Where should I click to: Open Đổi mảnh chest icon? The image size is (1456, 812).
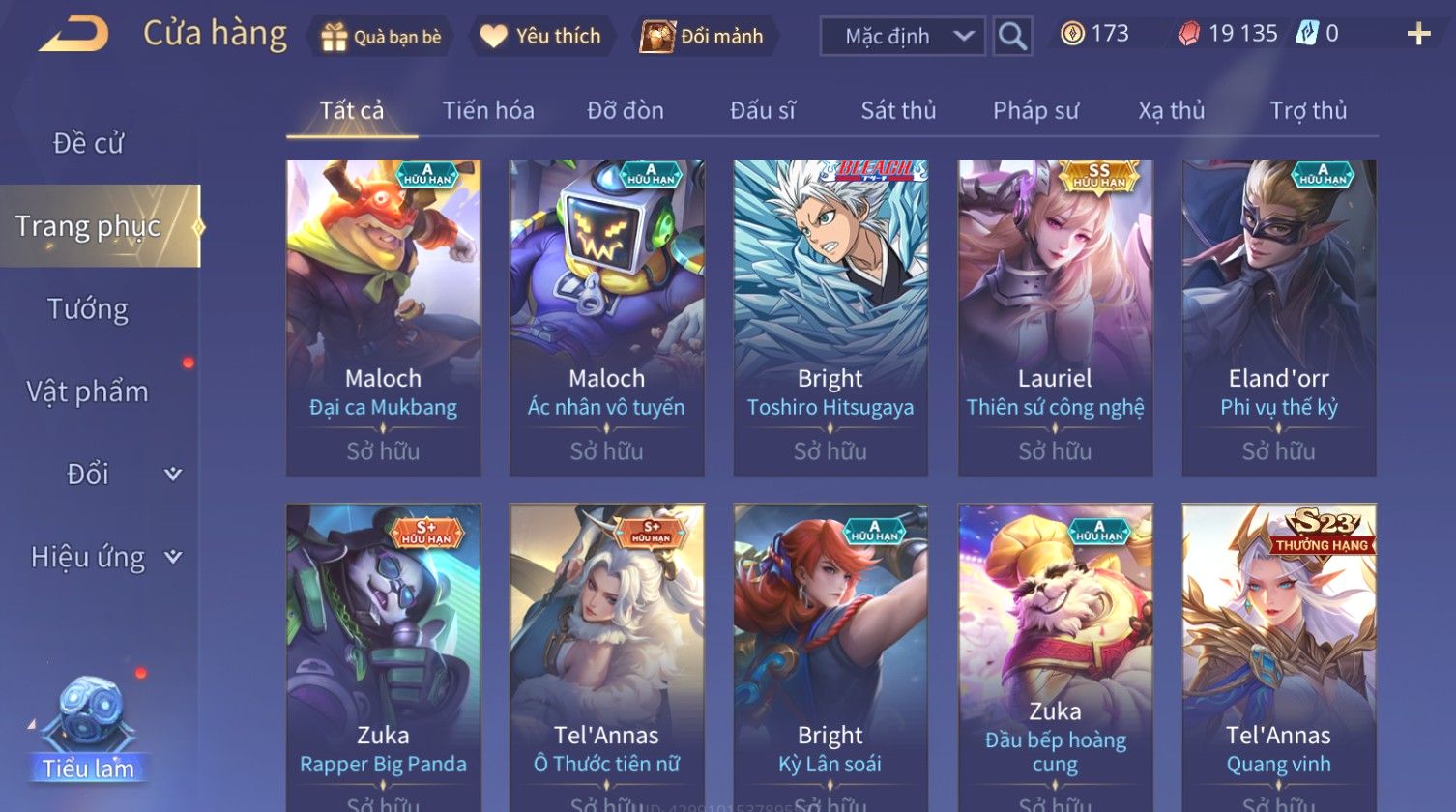pyautogui.click(x=656, y=37)
